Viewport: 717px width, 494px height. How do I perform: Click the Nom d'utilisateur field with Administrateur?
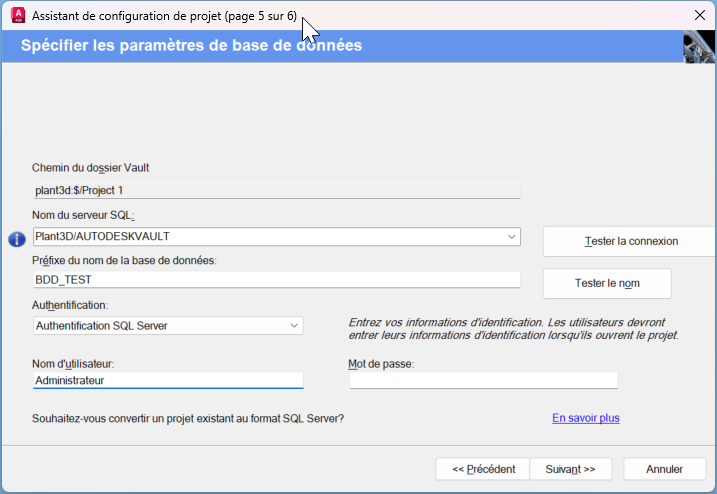(168, 381)
